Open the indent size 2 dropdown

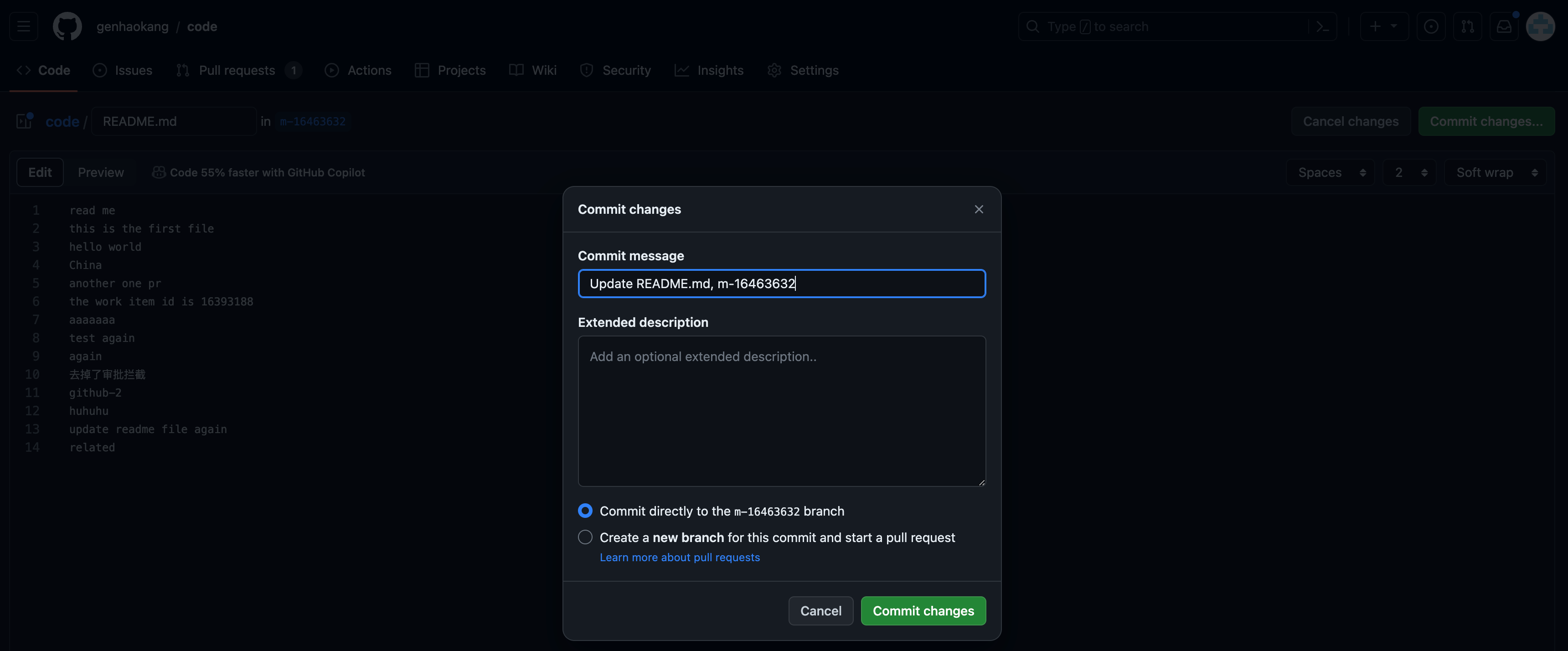point(1409,172)
